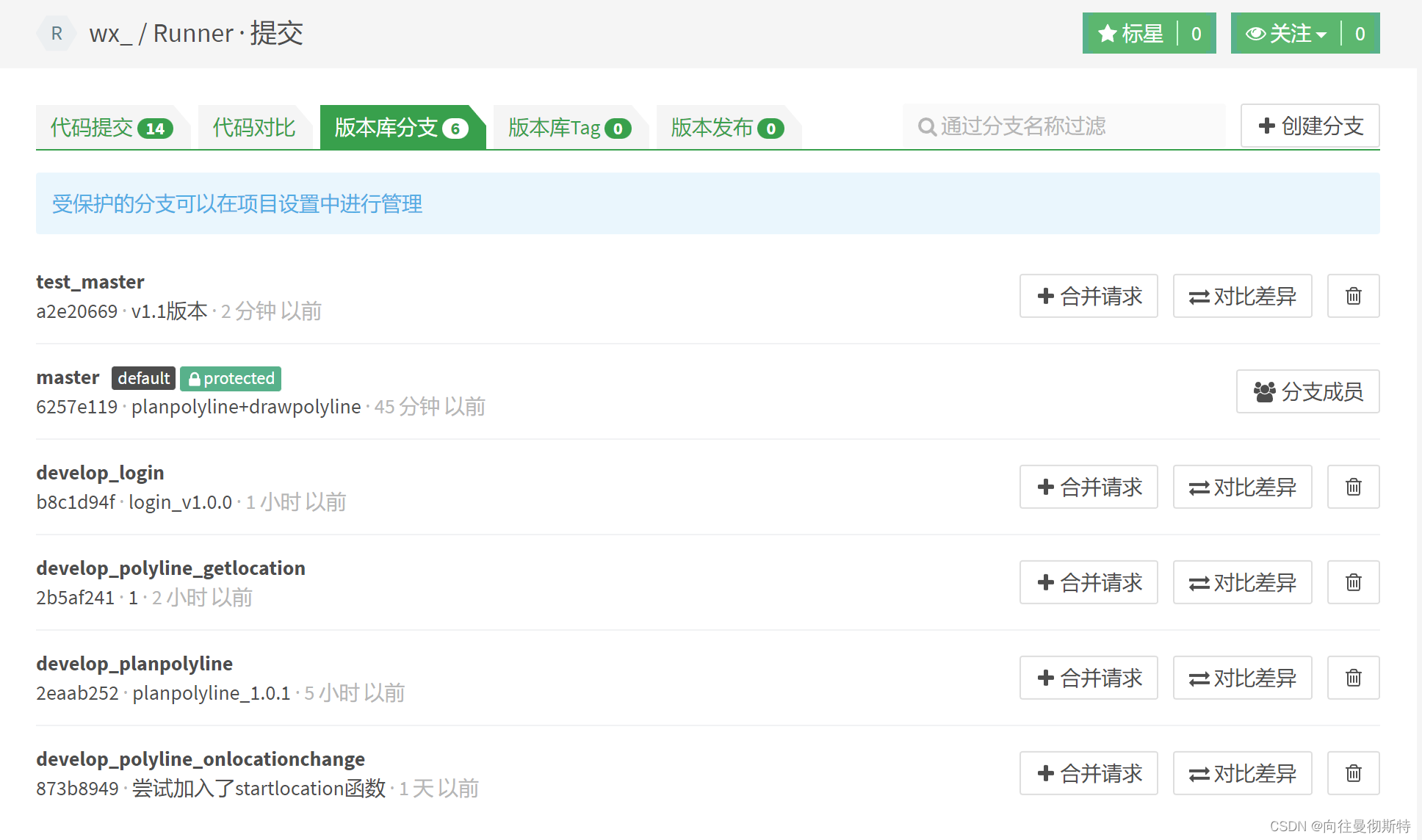Click the R project avatar icon
Screen dimensions: 1422x840
57,34
